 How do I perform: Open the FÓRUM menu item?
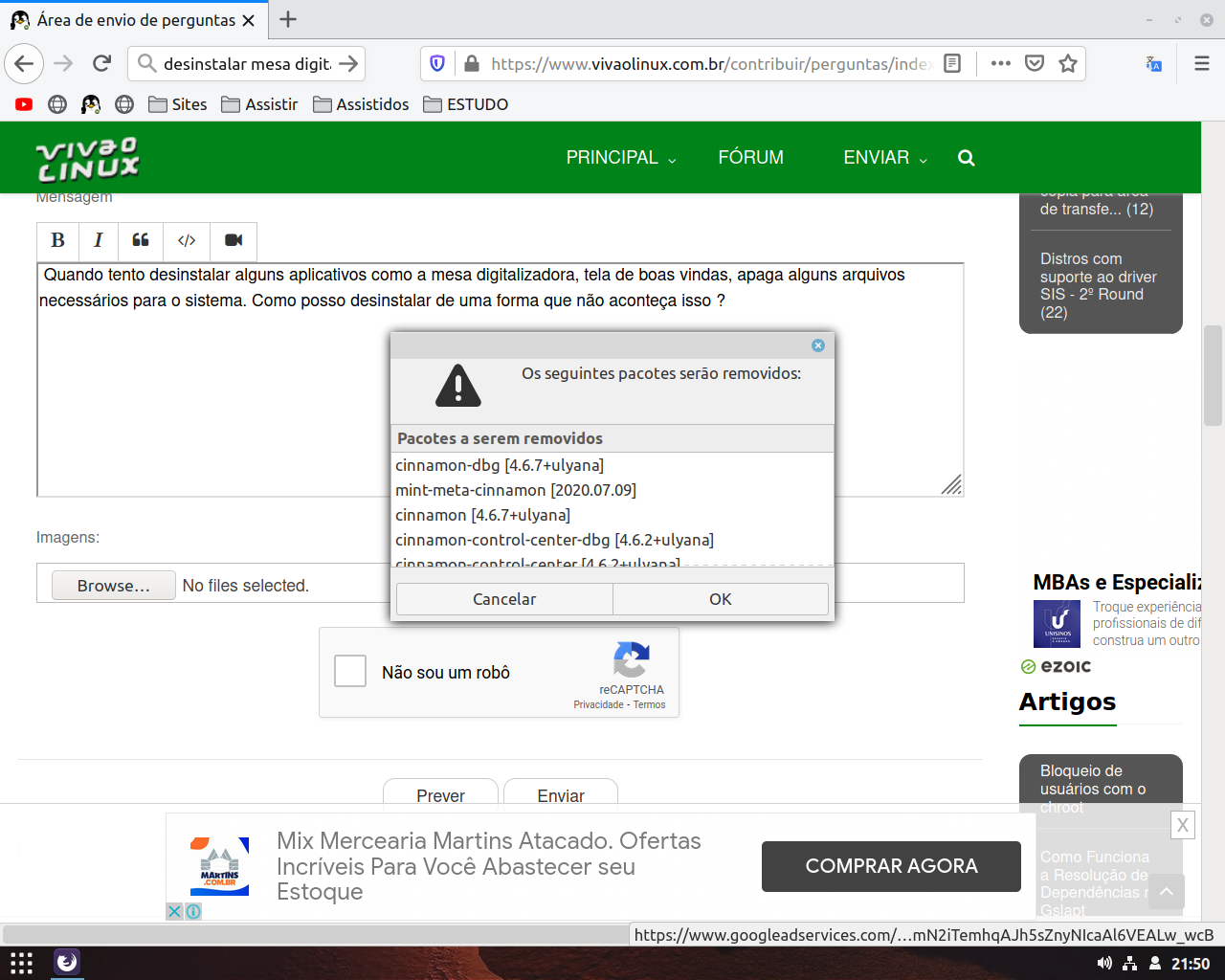click(x=750, y=158)
